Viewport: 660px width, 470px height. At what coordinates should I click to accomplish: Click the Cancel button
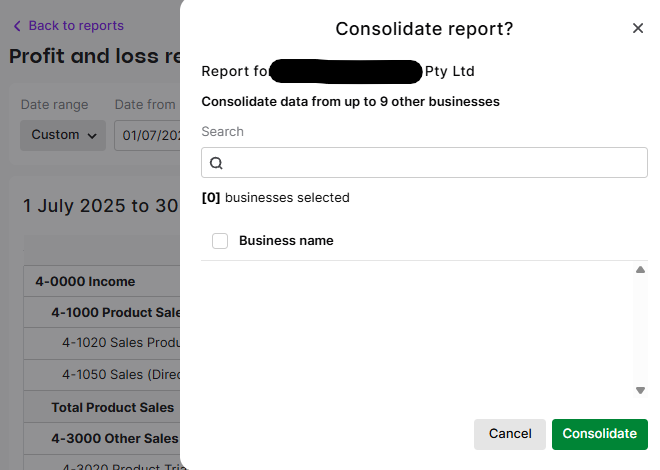click(x=510, y=434)
